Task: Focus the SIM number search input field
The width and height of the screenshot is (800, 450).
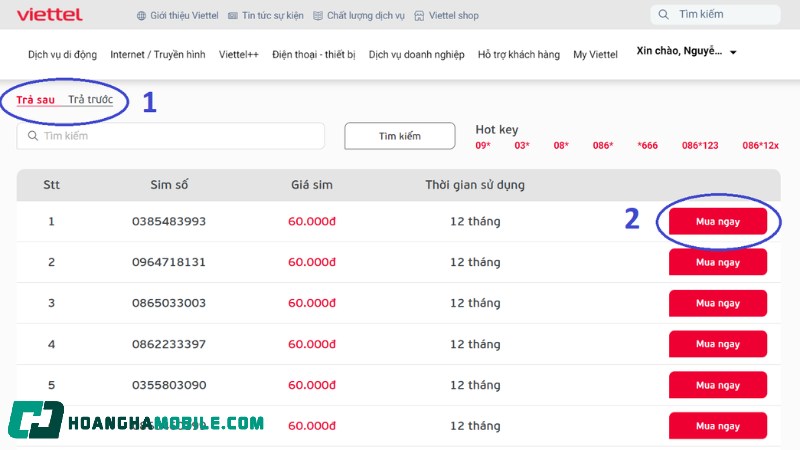Action: 180,136
